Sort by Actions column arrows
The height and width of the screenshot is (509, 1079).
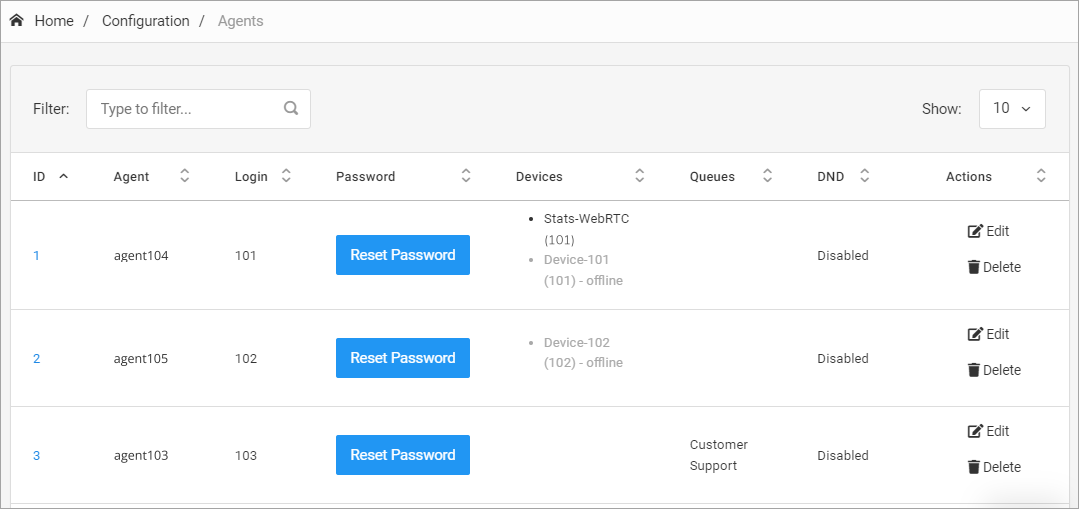point(1041,176)
